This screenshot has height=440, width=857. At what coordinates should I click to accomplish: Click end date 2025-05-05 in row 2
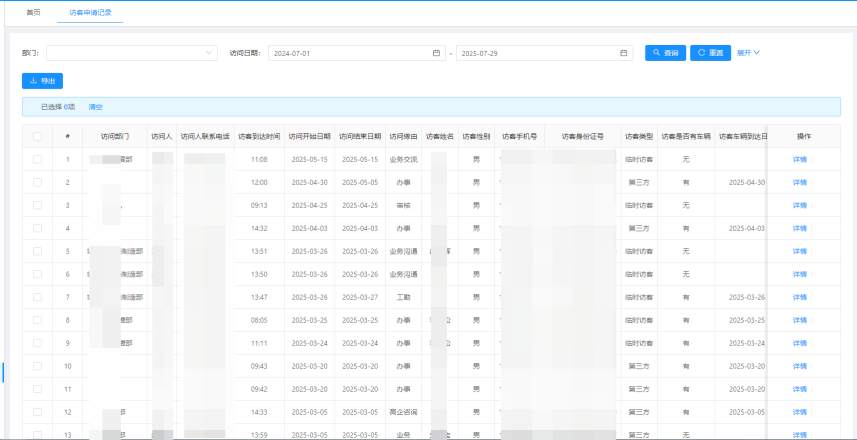coord(360,183)
